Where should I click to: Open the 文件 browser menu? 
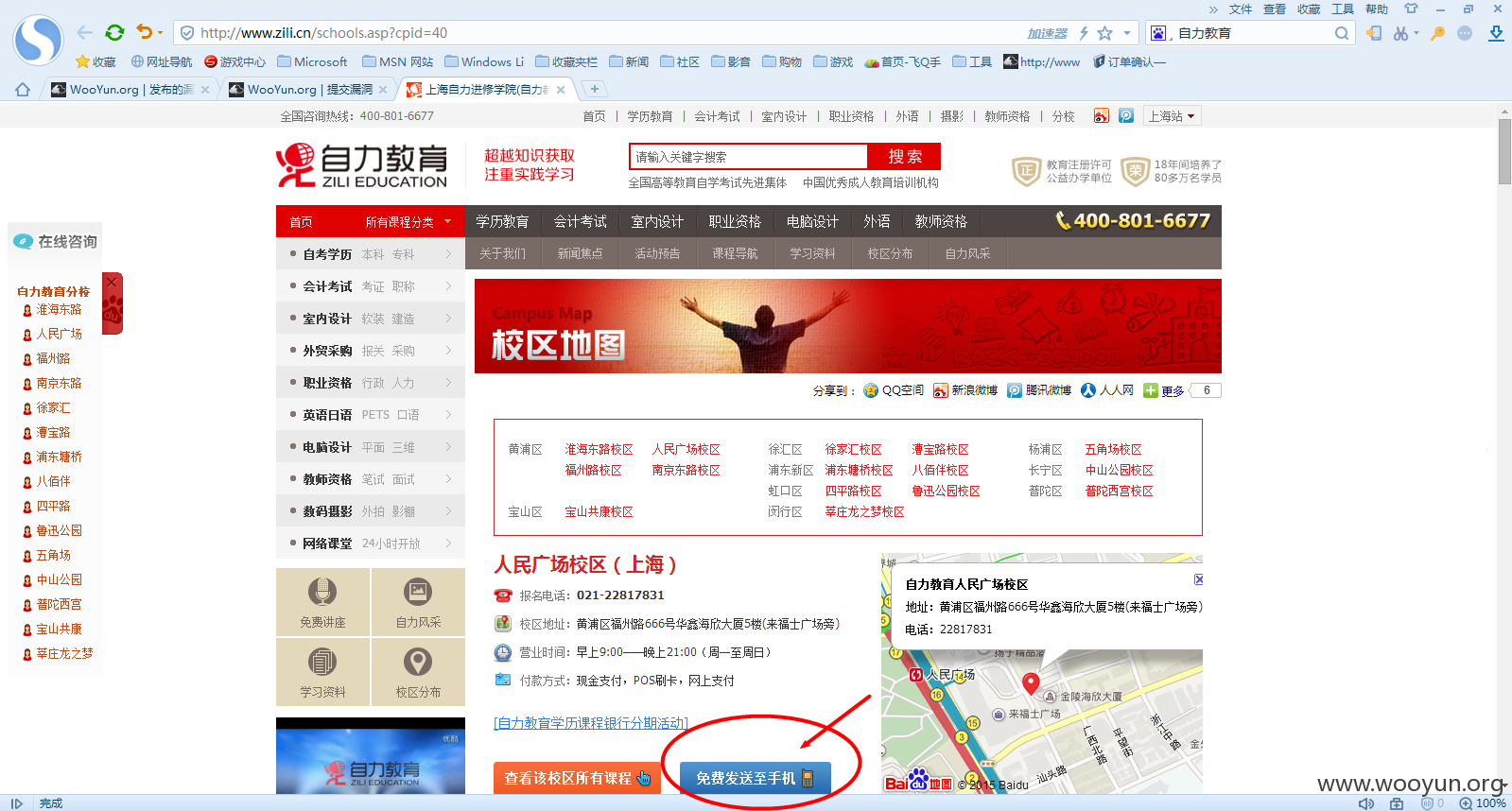click(x=1240, y=9)
